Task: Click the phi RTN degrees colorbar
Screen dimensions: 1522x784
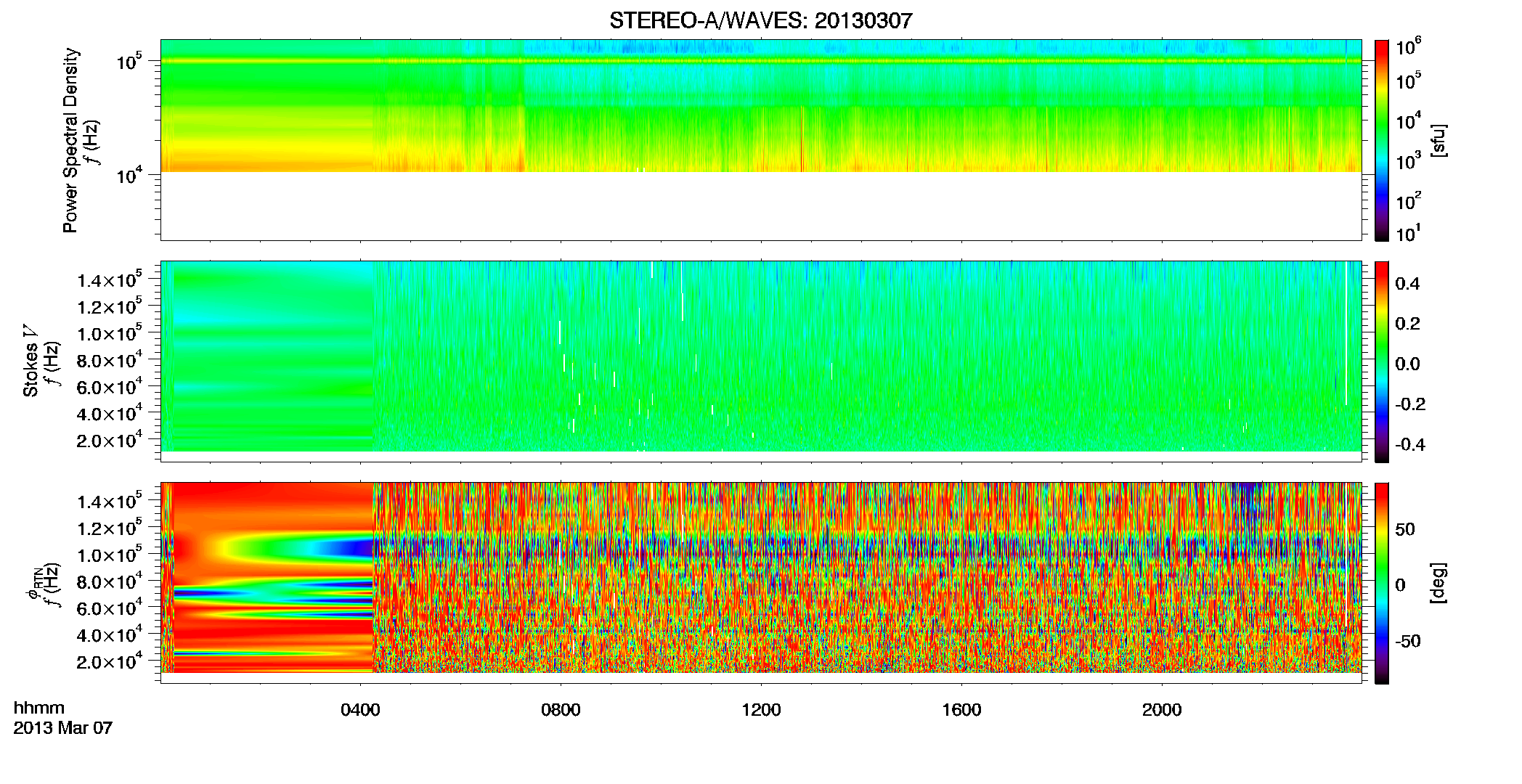Action: (x=1382, y=583)
